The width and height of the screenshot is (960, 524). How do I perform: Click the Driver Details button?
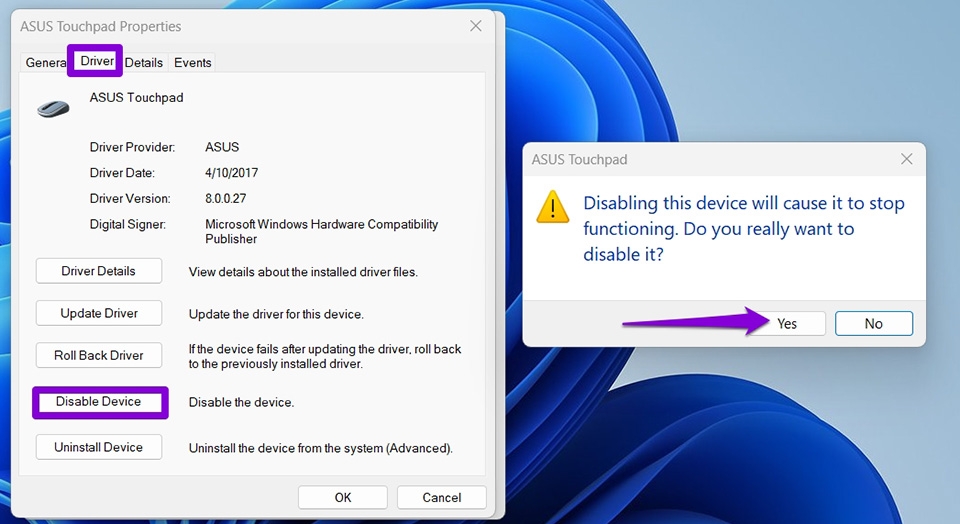99,271
